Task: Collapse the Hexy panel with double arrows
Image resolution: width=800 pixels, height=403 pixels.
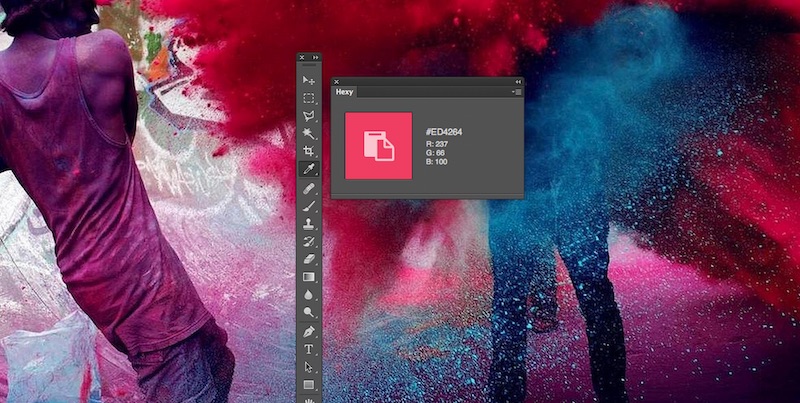Action: (x=517, y=81)
